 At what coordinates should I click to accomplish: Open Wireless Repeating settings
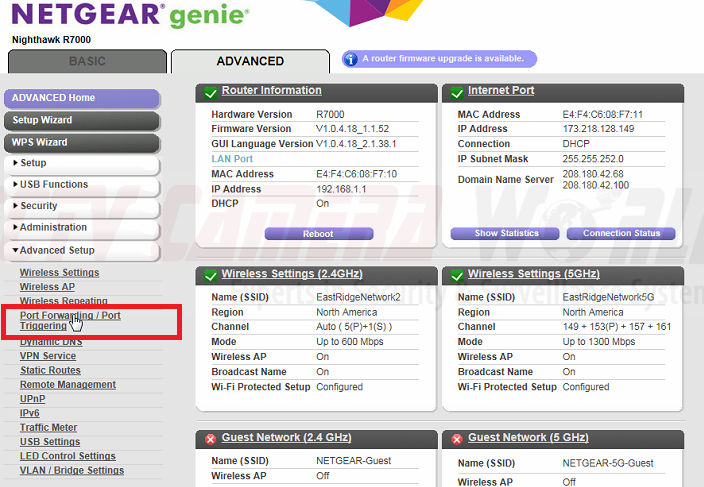[x=63, y=301]
